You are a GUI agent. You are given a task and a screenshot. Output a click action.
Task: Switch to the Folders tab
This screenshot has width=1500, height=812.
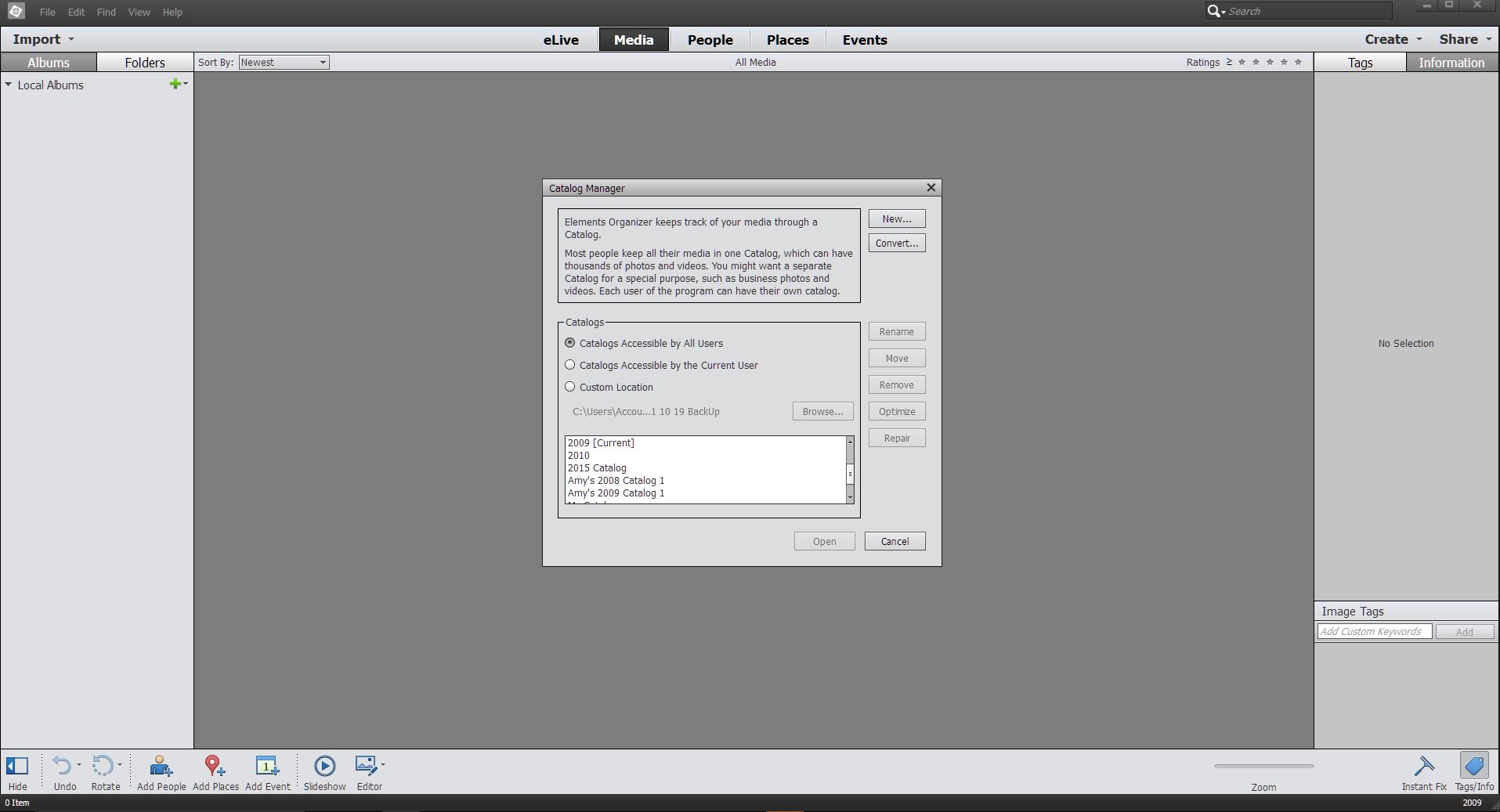coord(145,63)
